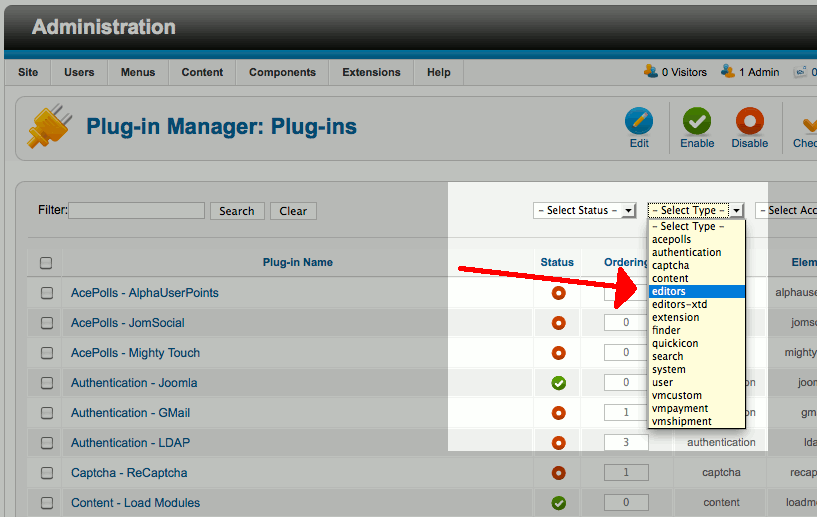Screen dimensions: 817x517
Task: Click the green Enable checkmark icon
Action: click(x=697, y=121)
